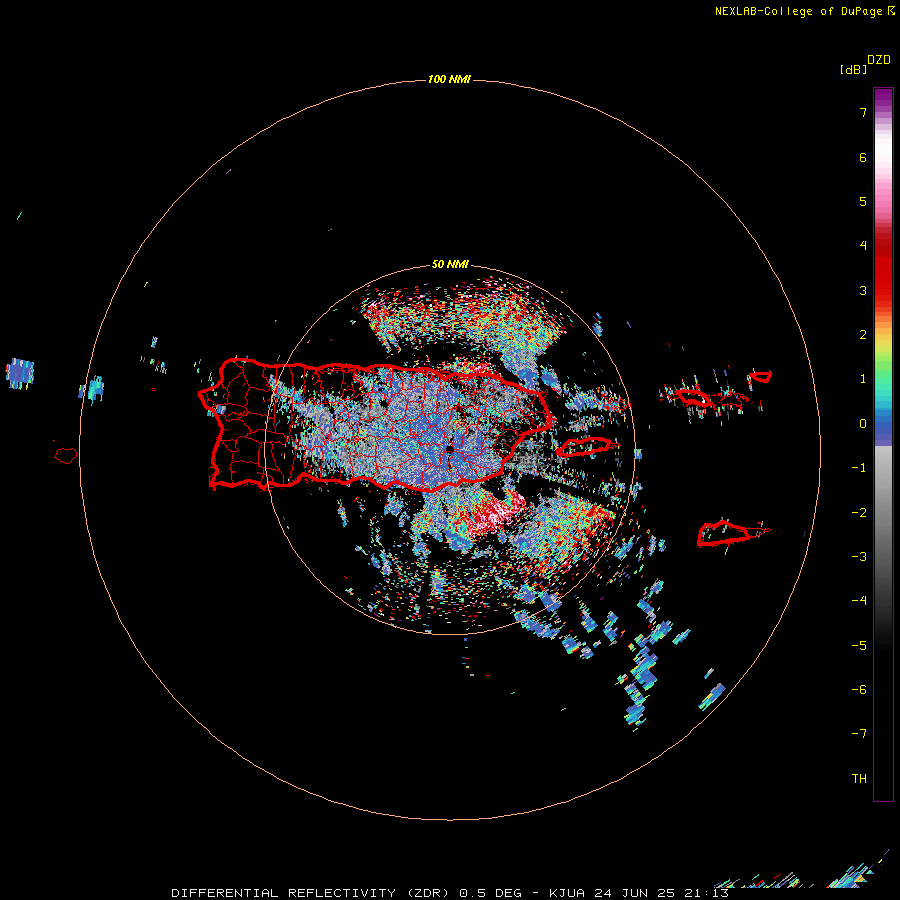Click the [dB] units label
Viewport: 900px width, 900px height.
[x=853, y=70]
